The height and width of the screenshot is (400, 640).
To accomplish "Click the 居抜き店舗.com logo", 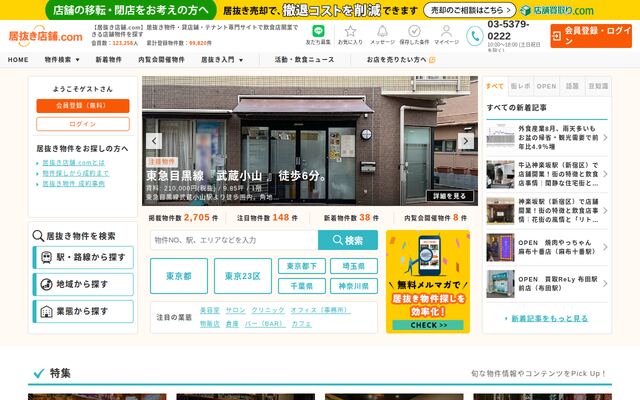I will [45, 36].
